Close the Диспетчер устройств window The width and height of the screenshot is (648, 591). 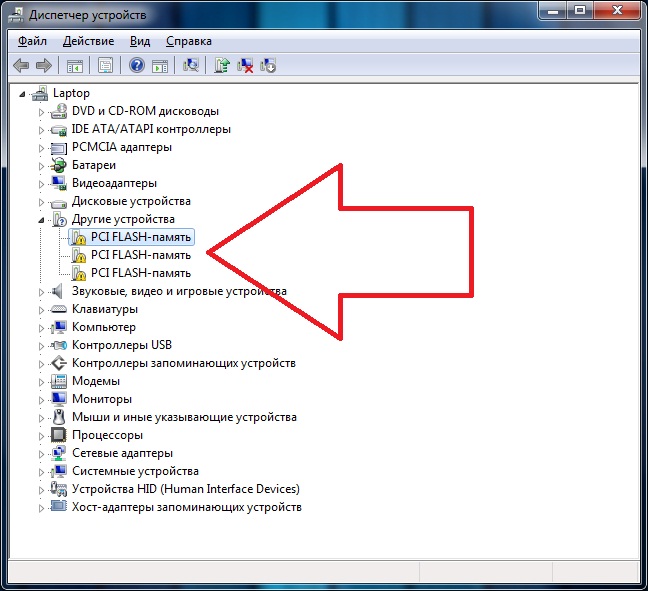tap(617, 10)
